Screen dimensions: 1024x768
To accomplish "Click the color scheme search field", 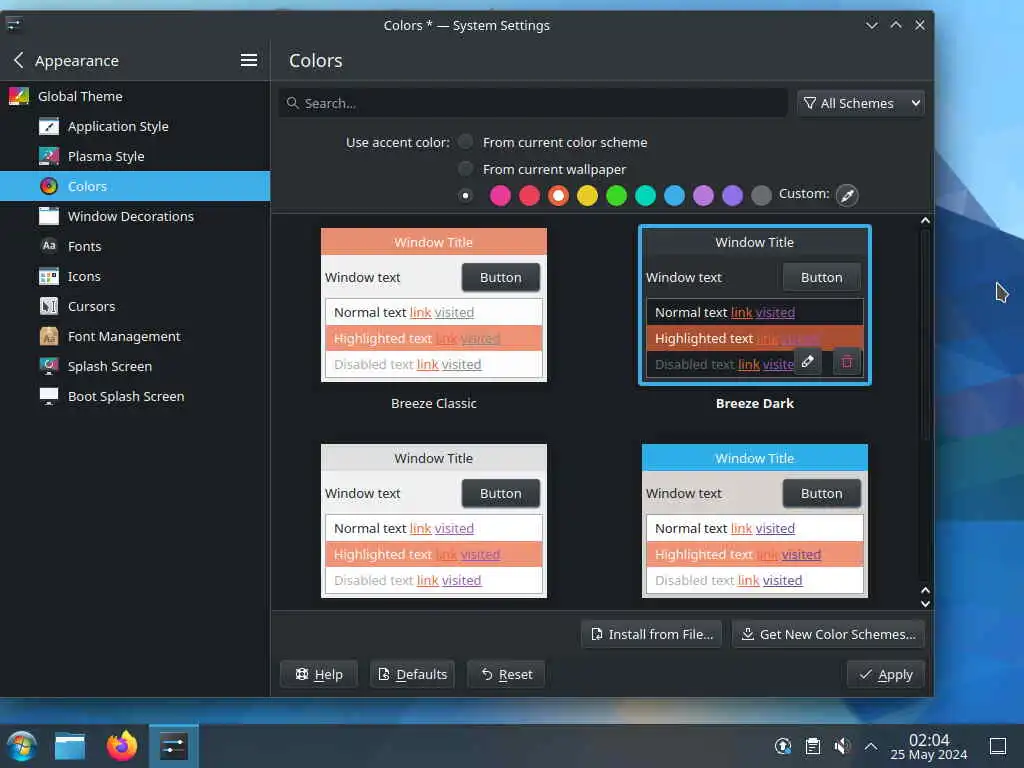I will (533, 103).
